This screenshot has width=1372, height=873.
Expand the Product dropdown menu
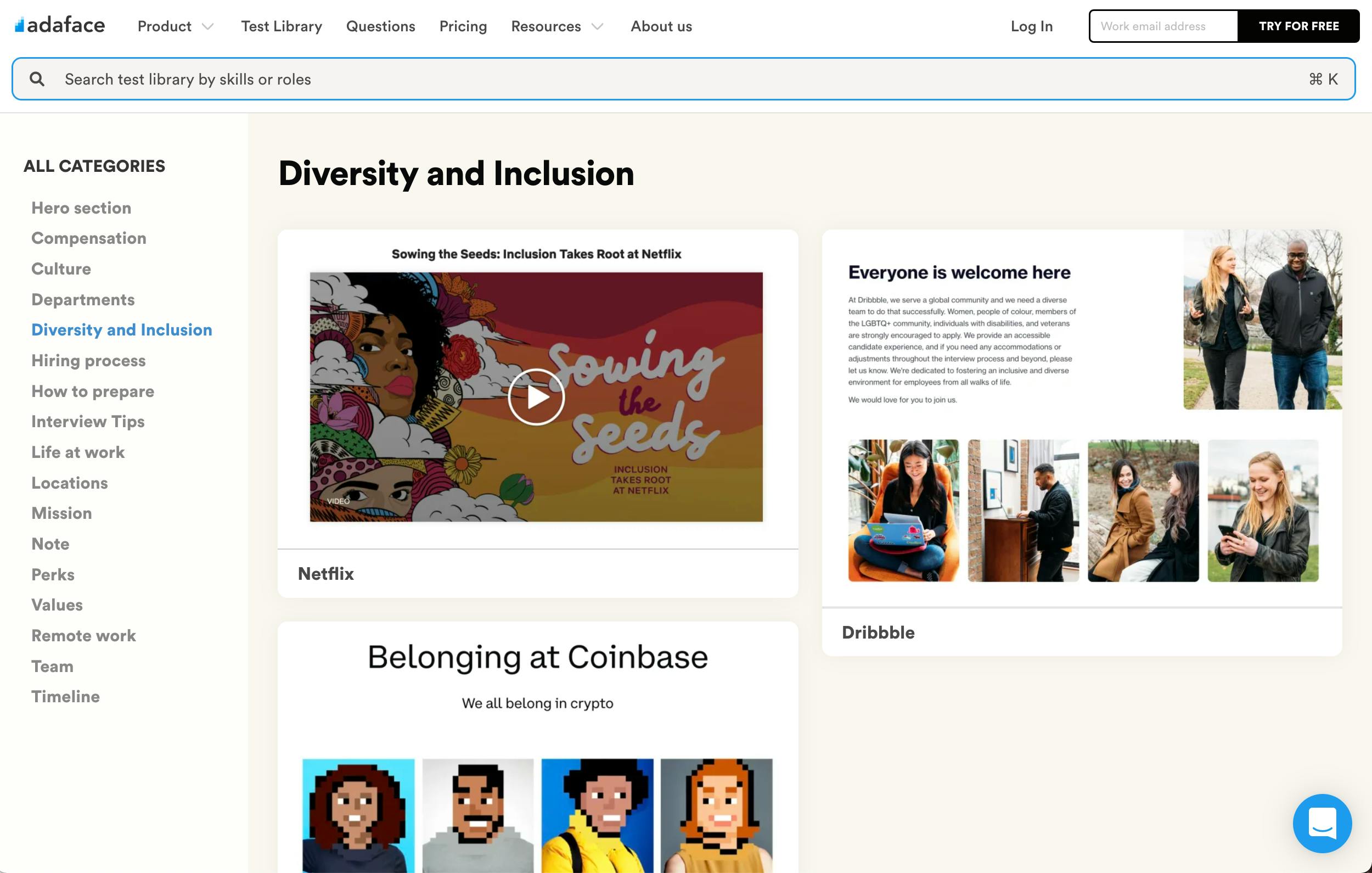(176, 26)
